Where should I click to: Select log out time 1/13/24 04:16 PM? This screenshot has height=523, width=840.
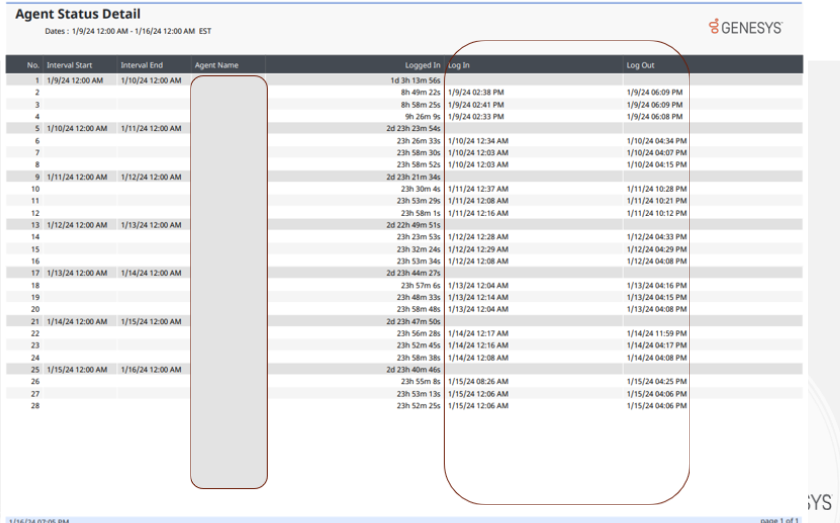[657, 286]
